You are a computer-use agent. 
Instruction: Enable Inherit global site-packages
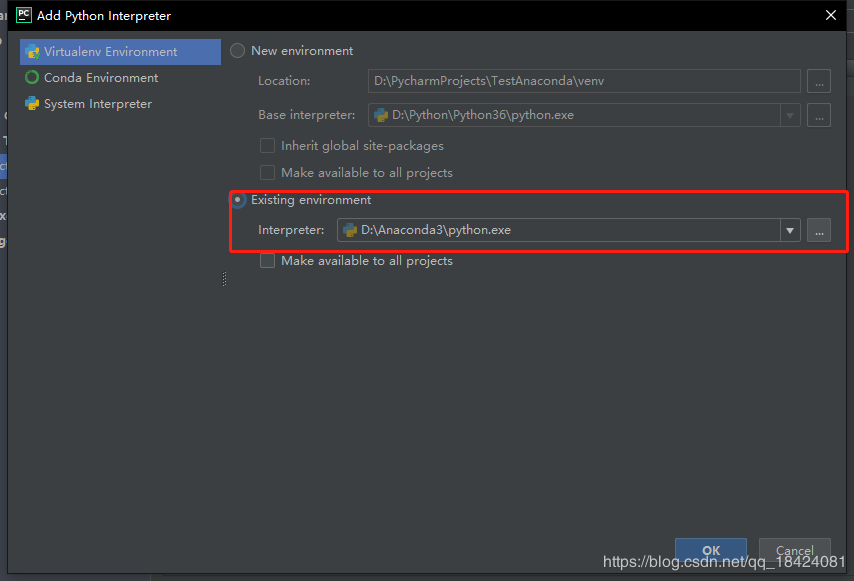pyautogui.click(x=267, y=146)
